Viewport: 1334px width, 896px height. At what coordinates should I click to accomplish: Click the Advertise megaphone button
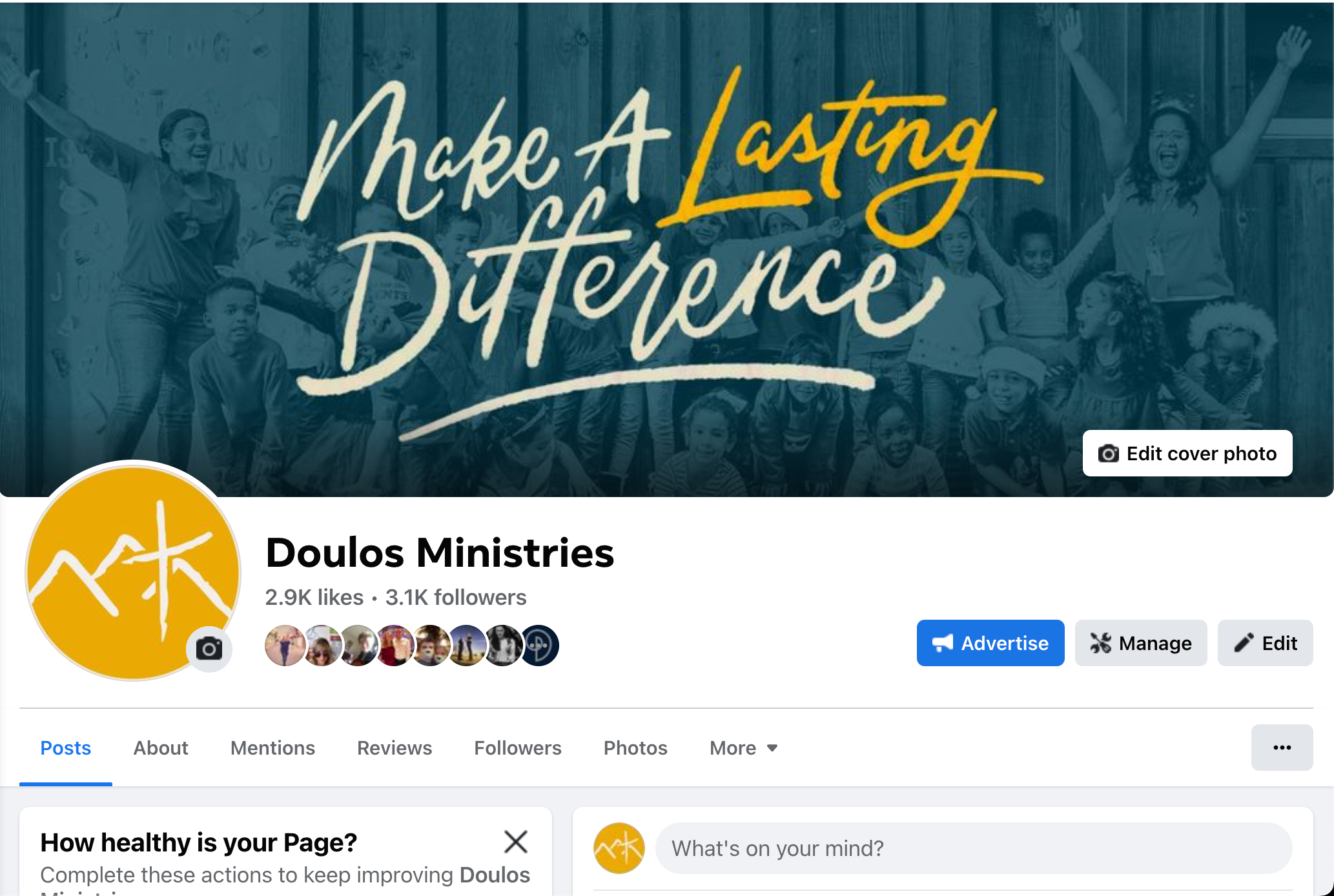(990, 643)
